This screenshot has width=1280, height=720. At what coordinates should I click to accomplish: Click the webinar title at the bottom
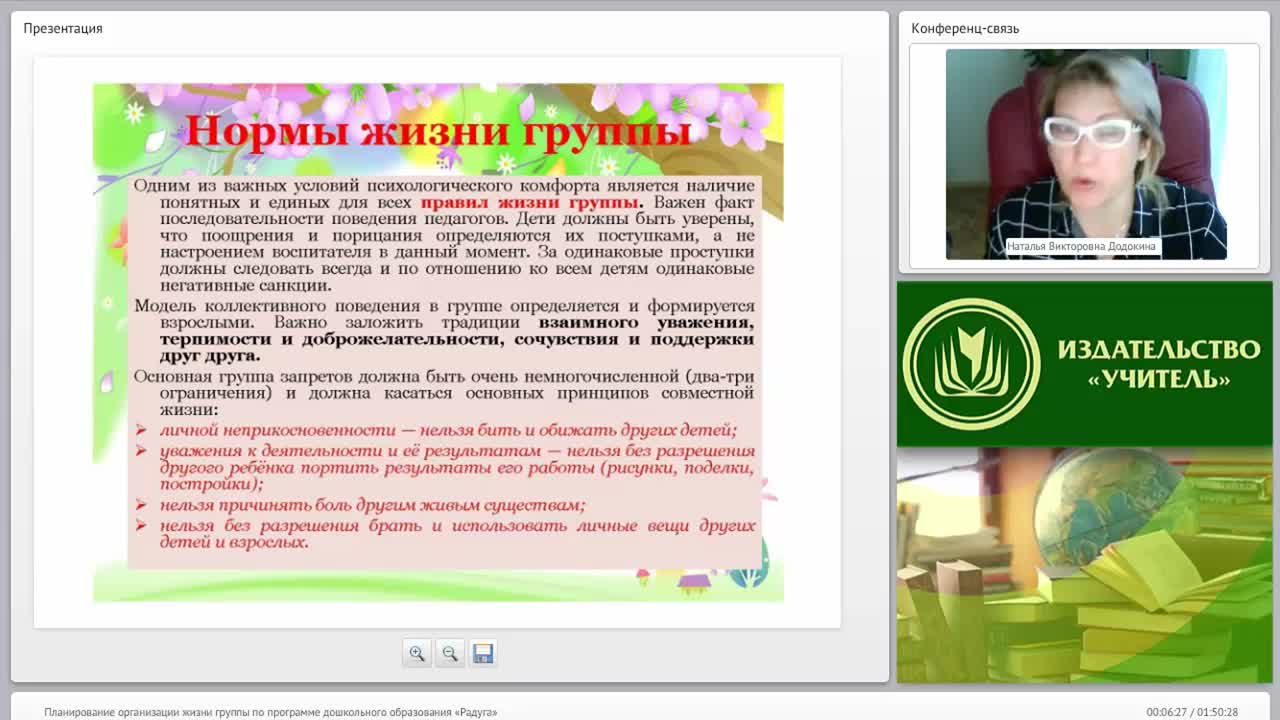click(x=270, y=712)
